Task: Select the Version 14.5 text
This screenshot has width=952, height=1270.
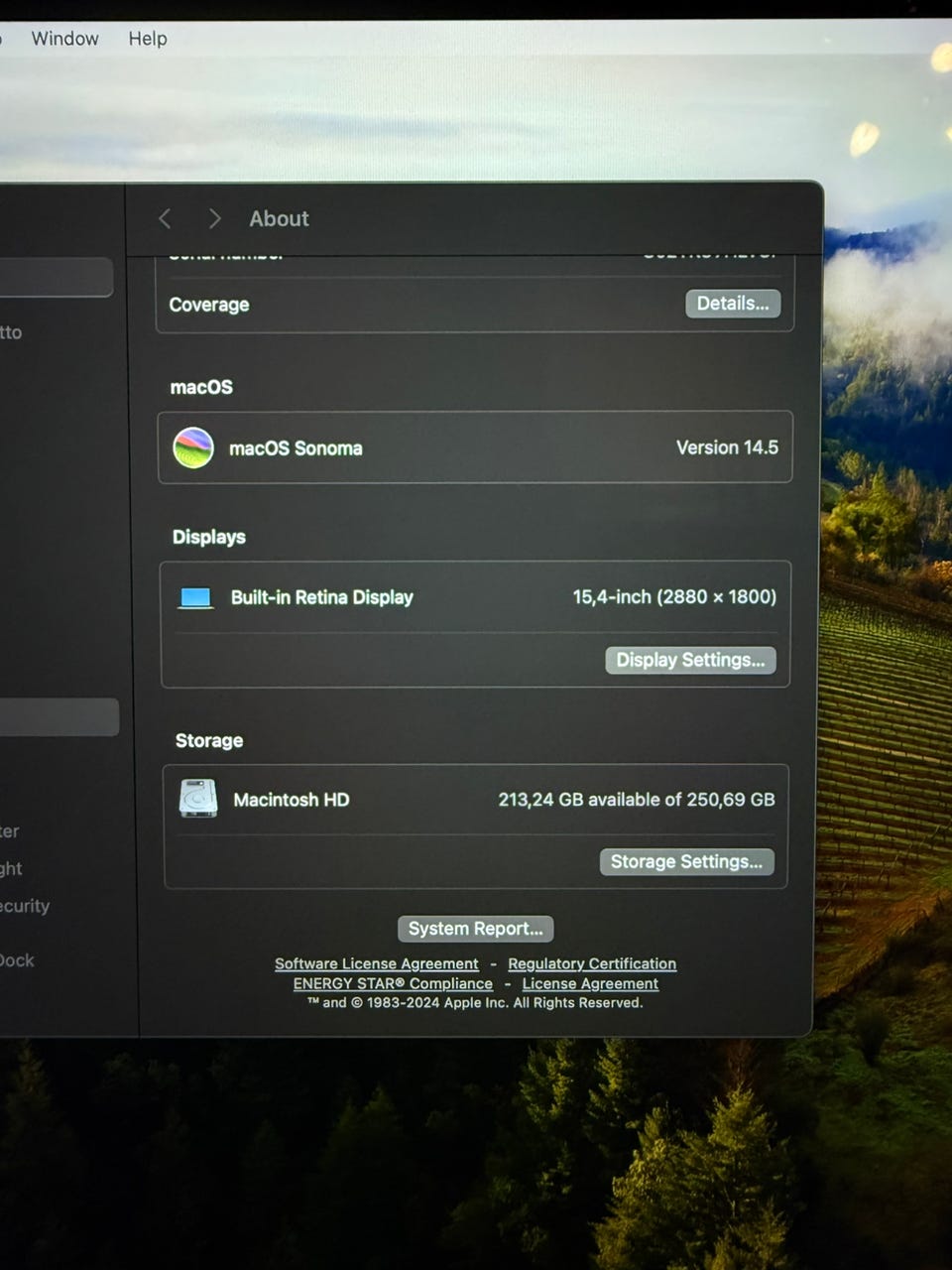Action: coord(727,447)
